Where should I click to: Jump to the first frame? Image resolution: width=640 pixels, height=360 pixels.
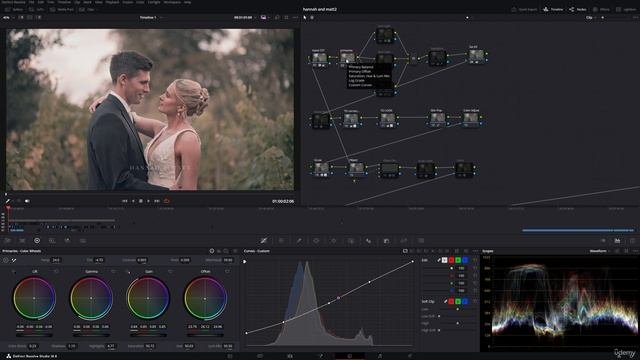click(125, 201)
